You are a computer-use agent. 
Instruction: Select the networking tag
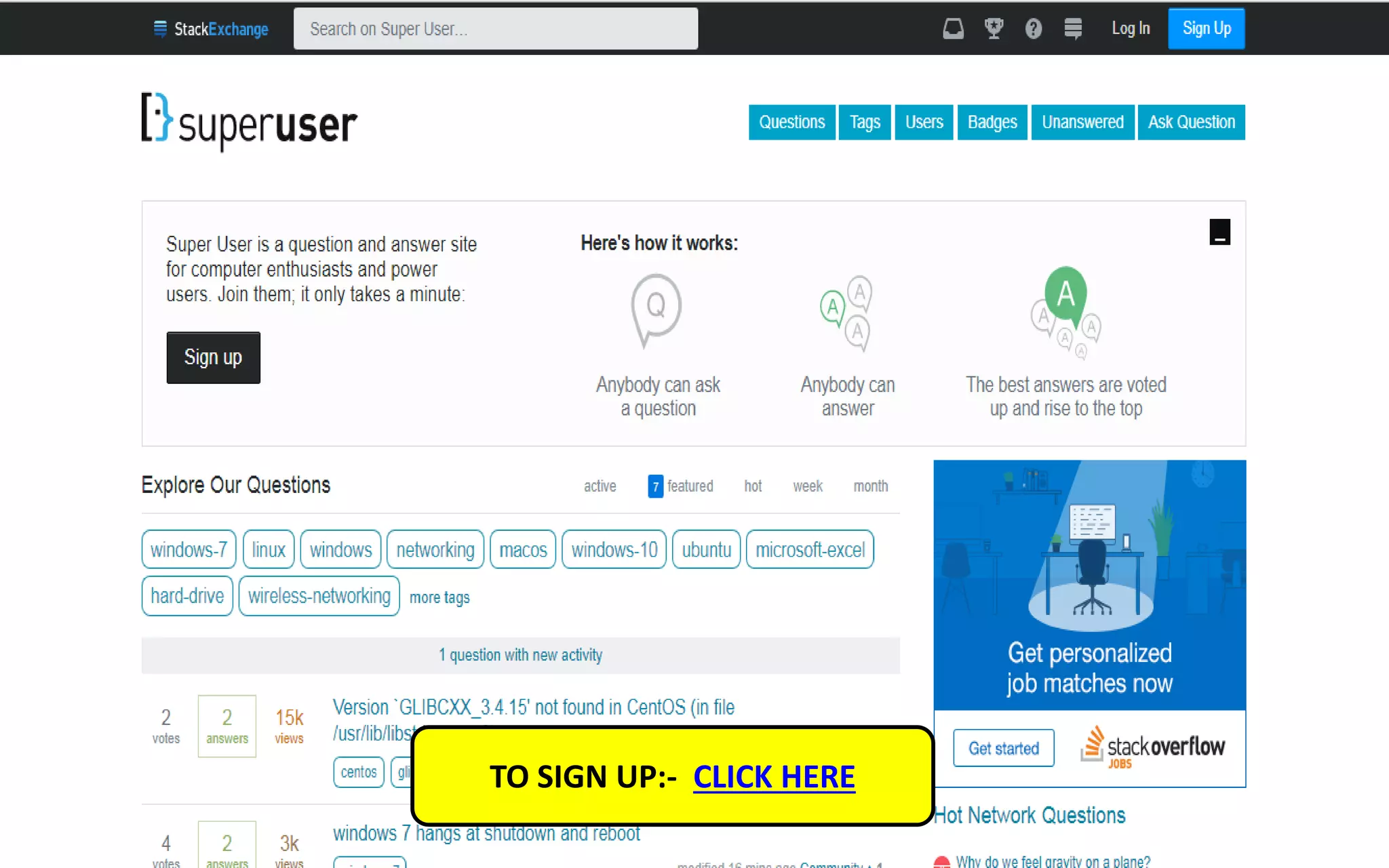click(x=435, y=549)
